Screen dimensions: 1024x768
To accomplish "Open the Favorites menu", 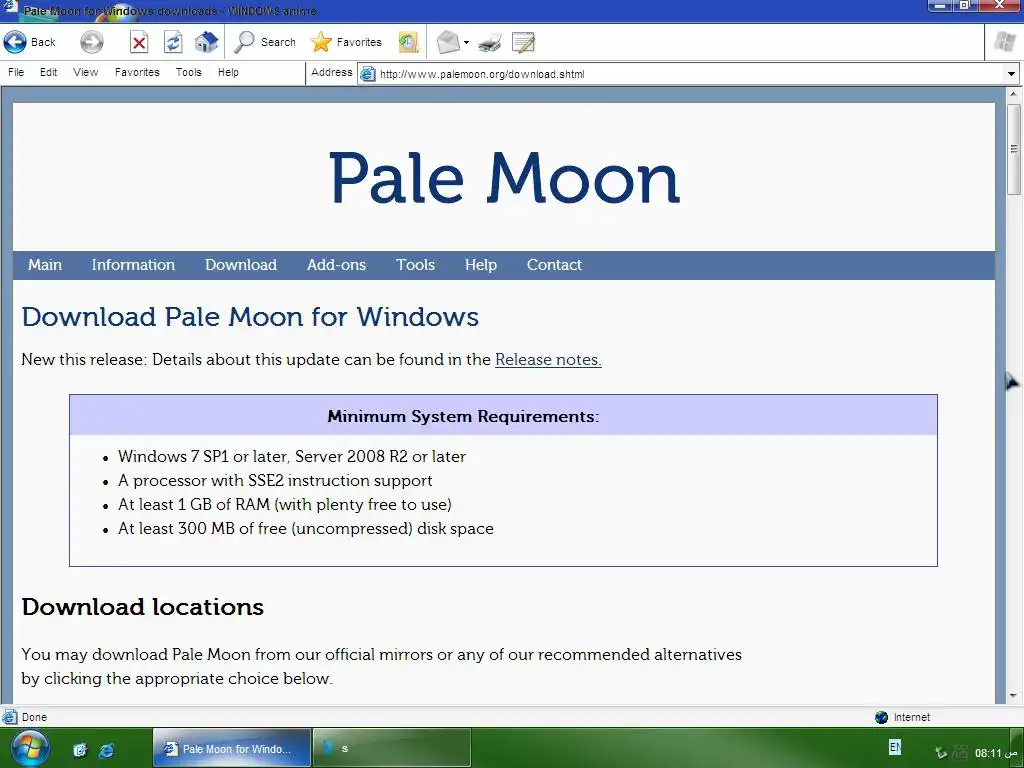I will click(x=137, y=72).
